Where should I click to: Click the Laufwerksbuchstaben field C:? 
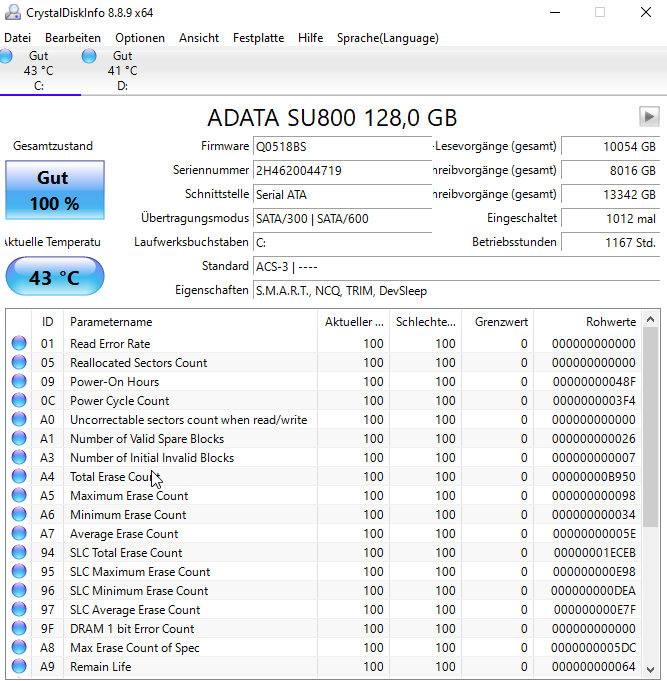coord(342,242)
